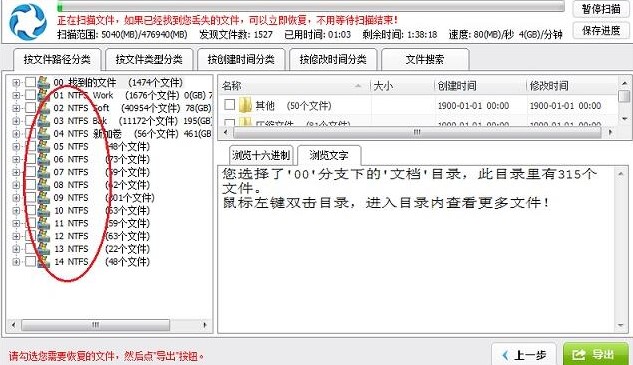
Task: Switch to 按修改时间分类 tab
Action: coord(333,60)
